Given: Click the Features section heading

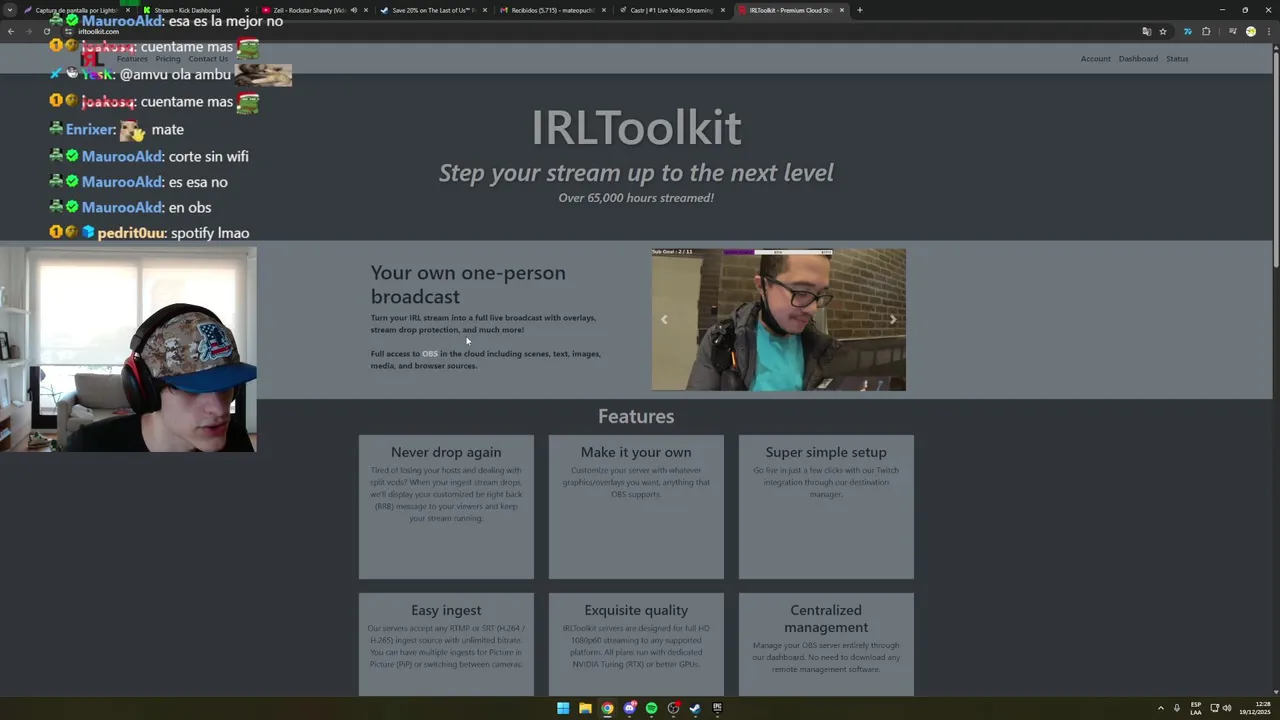Looking at the screenshot, I should (636, 416).
